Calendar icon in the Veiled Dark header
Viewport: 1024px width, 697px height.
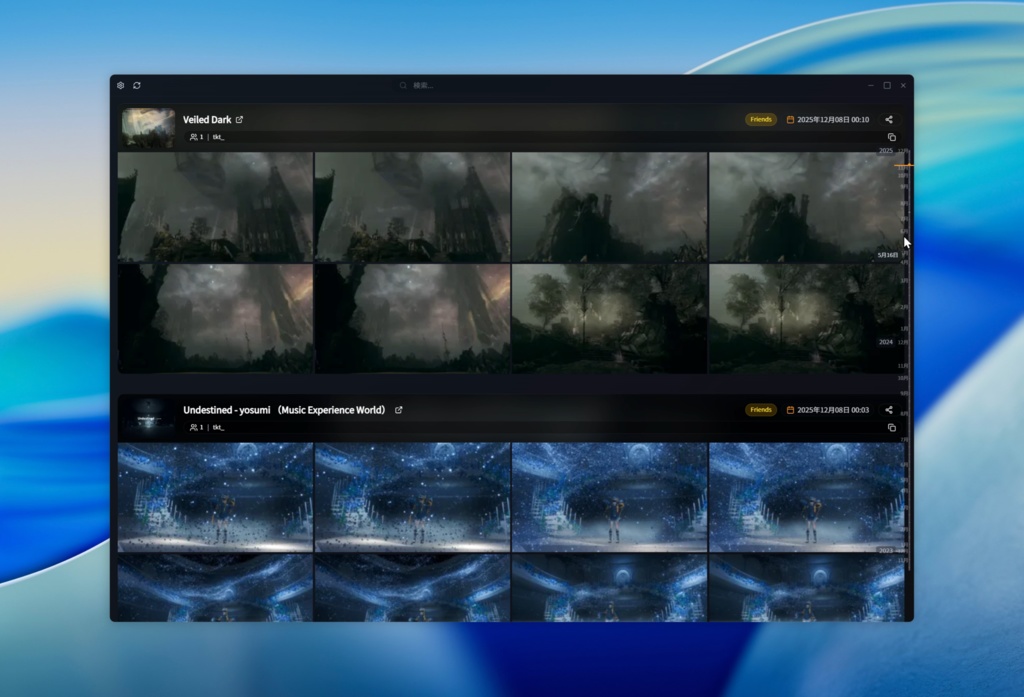[x=790, y=120]
